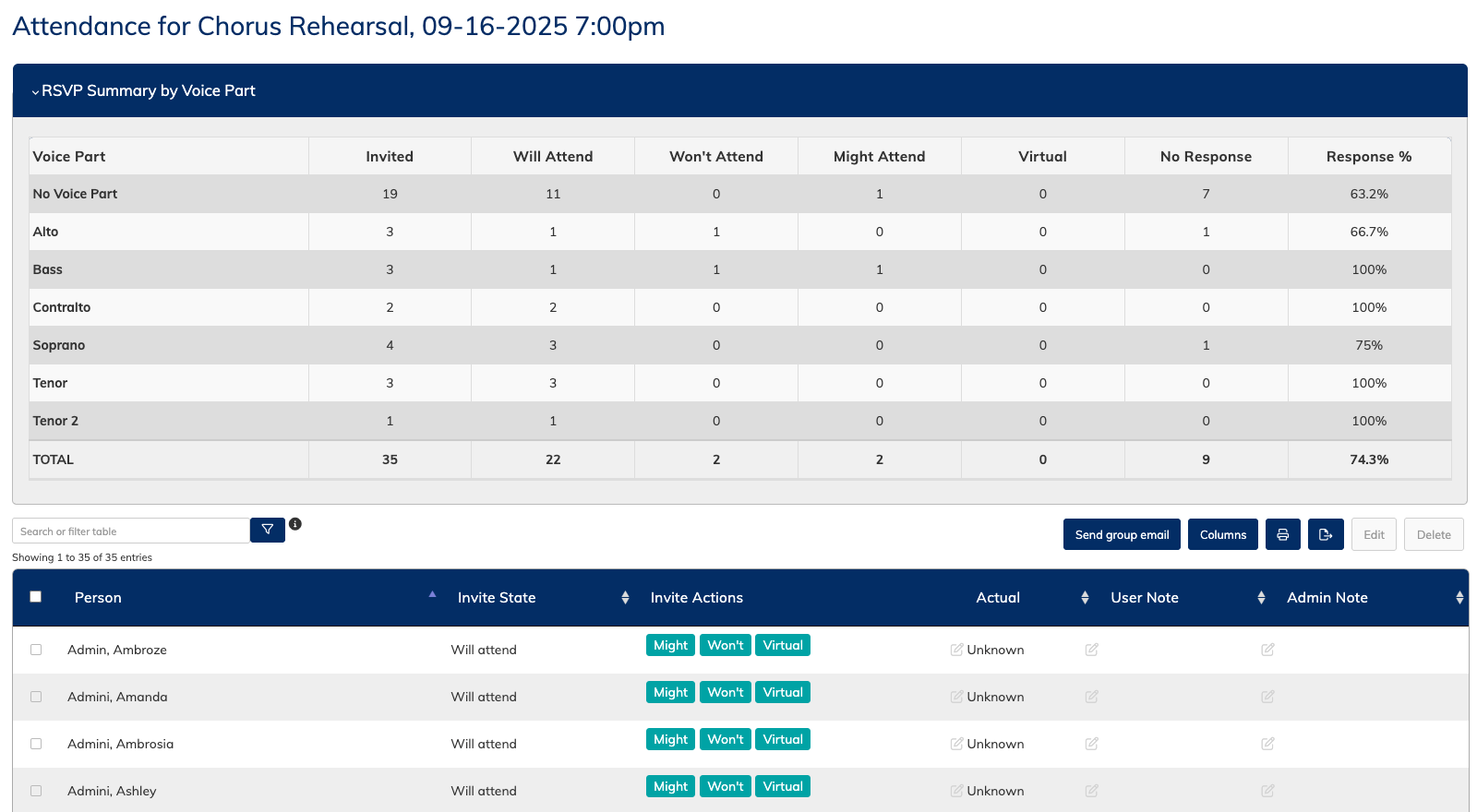Click the export icon button

click(x=1325, y=534)
